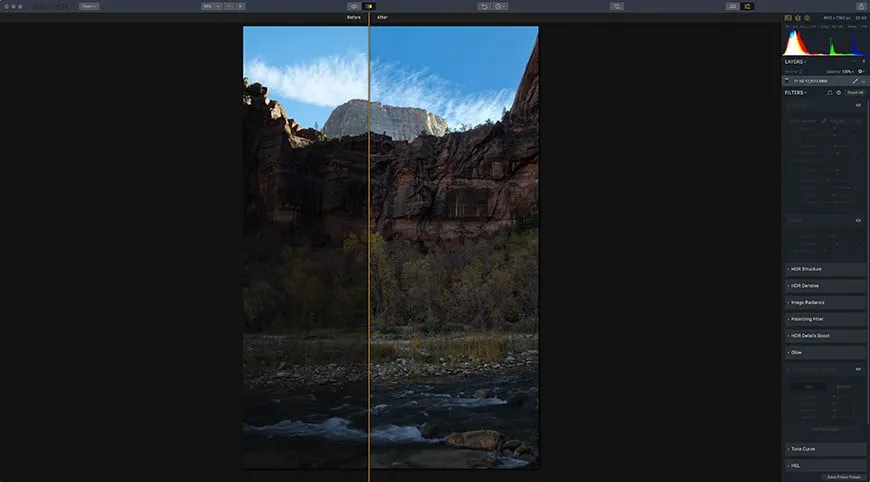870x482 pixels.
Task: Toggle visibility eye of the second filter block
Action: point(858,220)
